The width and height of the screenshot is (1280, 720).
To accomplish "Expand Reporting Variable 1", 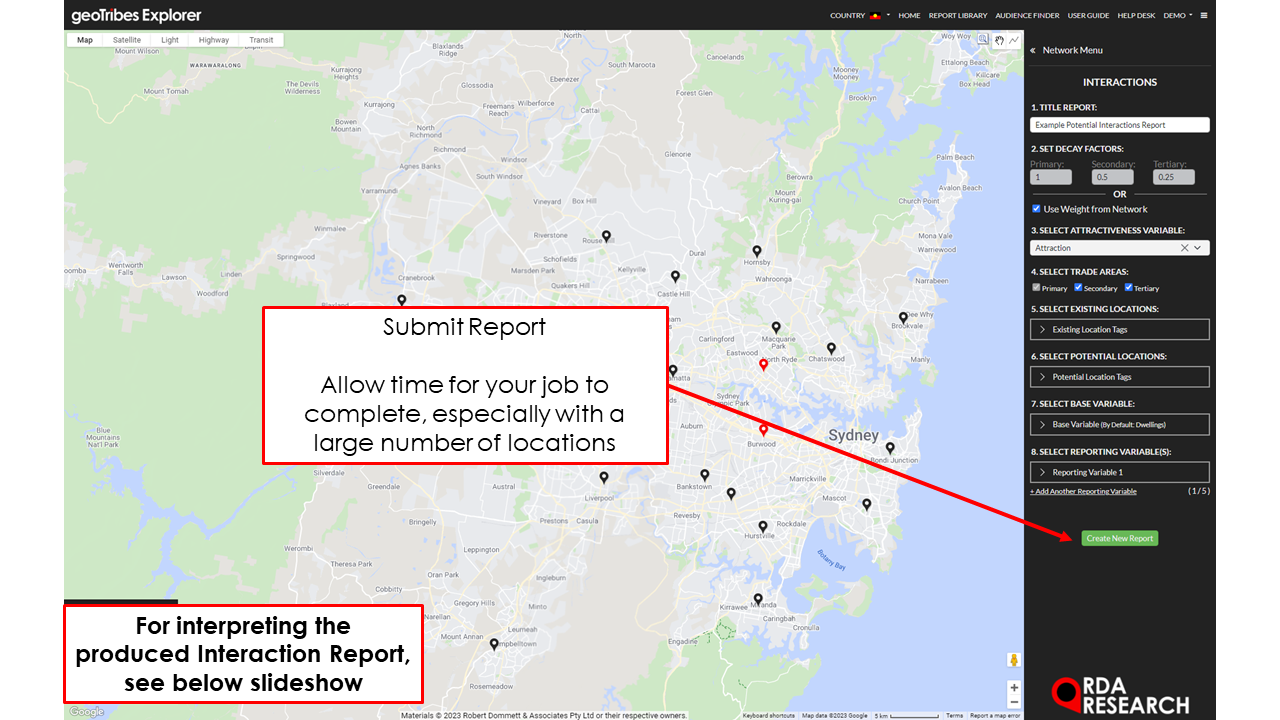I will click(1120, 472).
